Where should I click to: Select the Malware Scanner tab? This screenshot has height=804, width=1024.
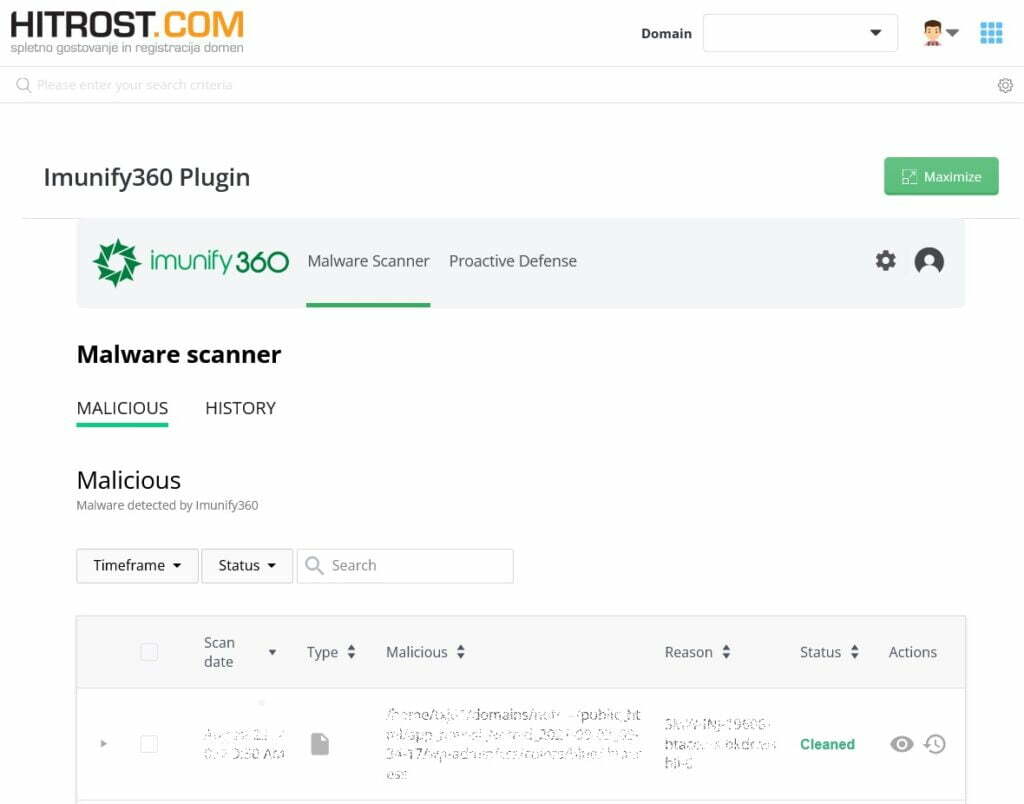tap(367, 261)
